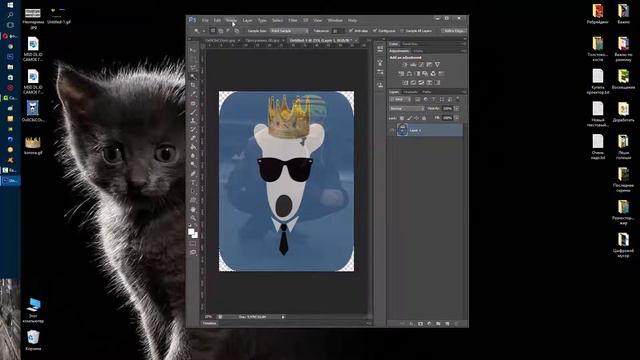Open the layer Kind filter dropdown
The height and width of the screenshot is (360, 640).
click(400, 99)
